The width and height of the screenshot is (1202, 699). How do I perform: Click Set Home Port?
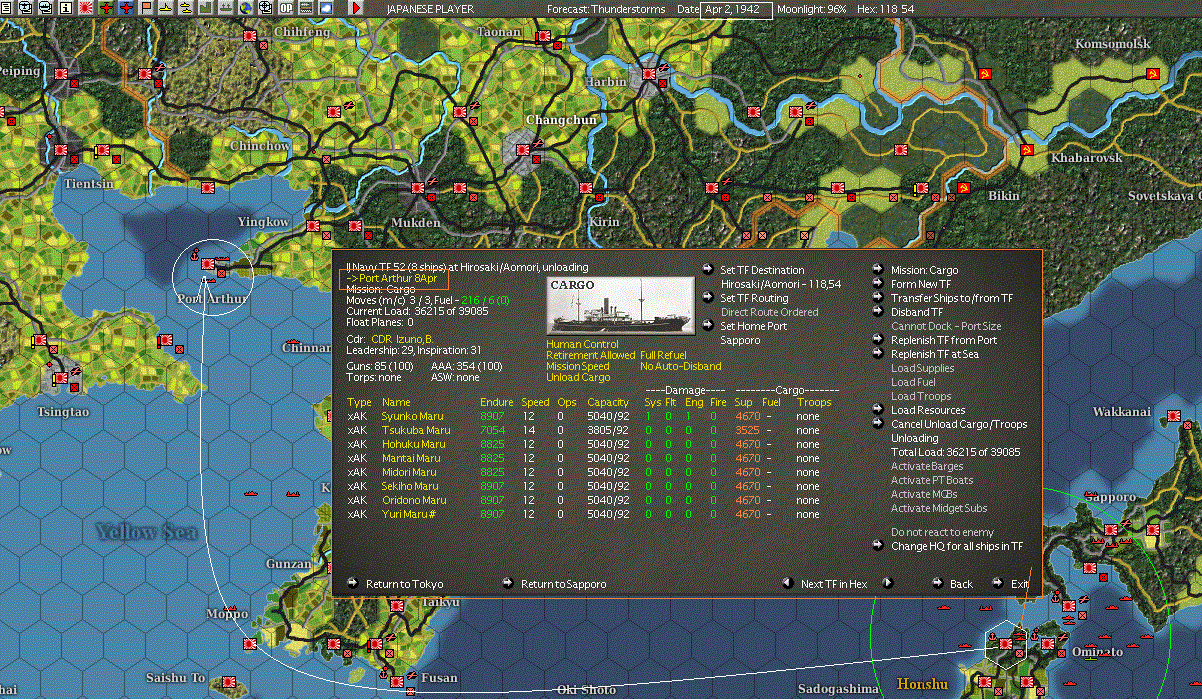(753, 326)
